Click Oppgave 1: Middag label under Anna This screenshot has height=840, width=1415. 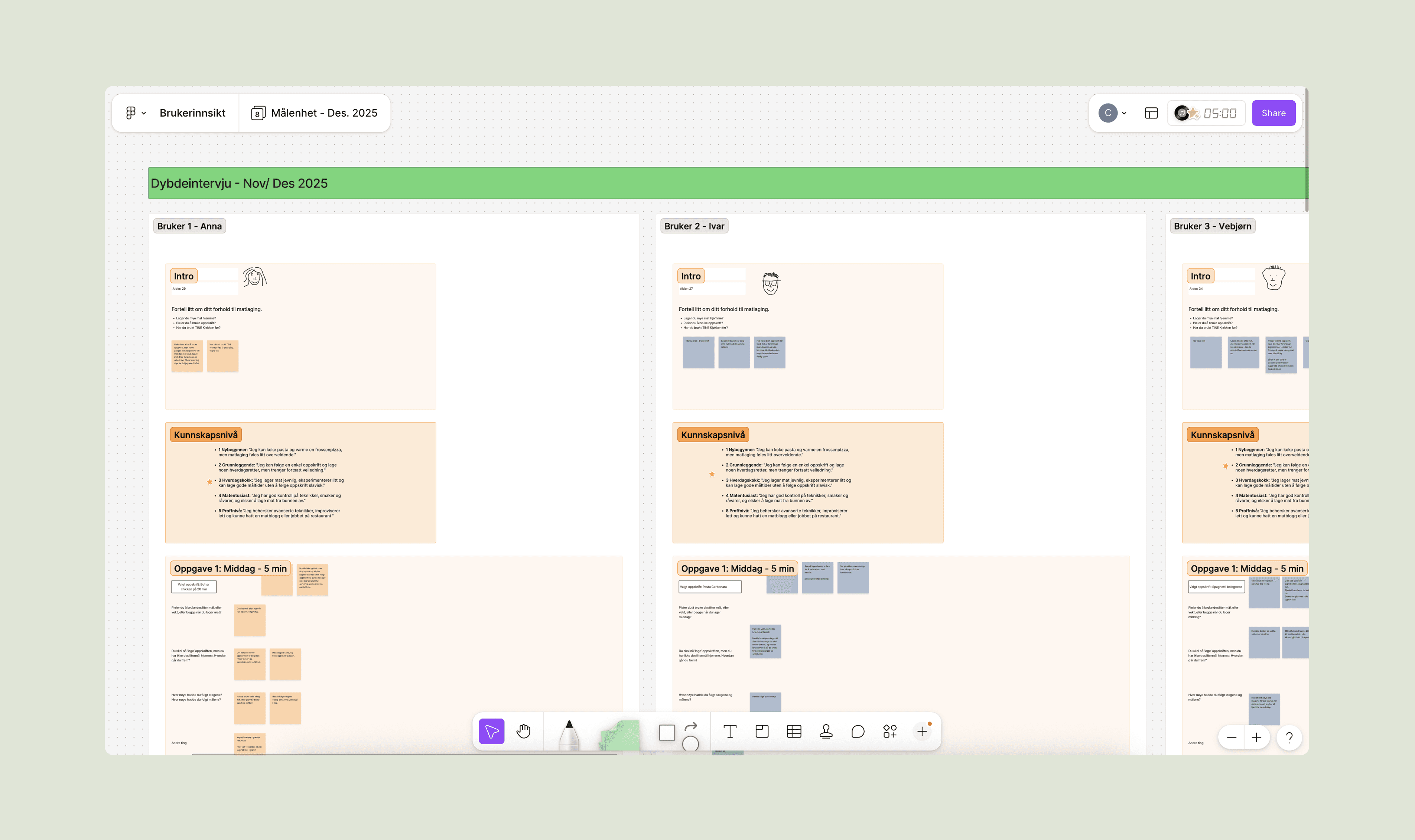pos(230,568)
